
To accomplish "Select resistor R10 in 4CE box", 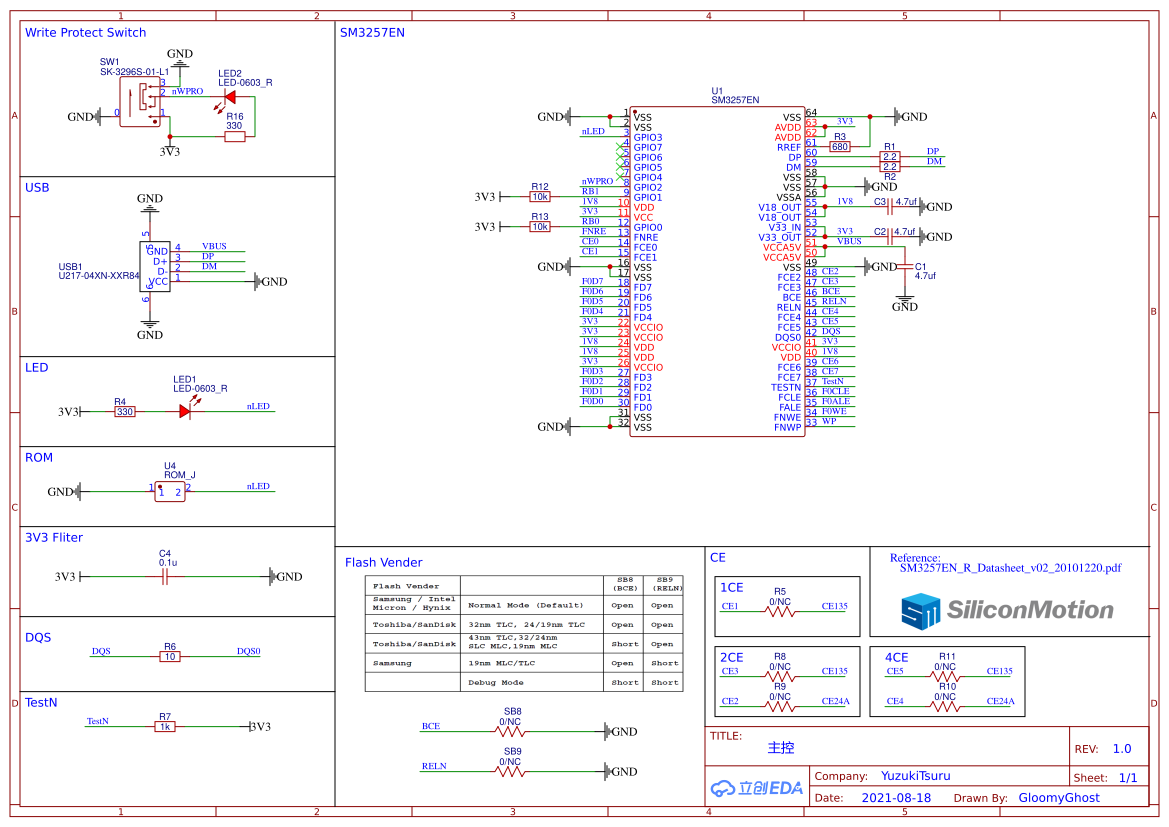I will click(945, 706).
